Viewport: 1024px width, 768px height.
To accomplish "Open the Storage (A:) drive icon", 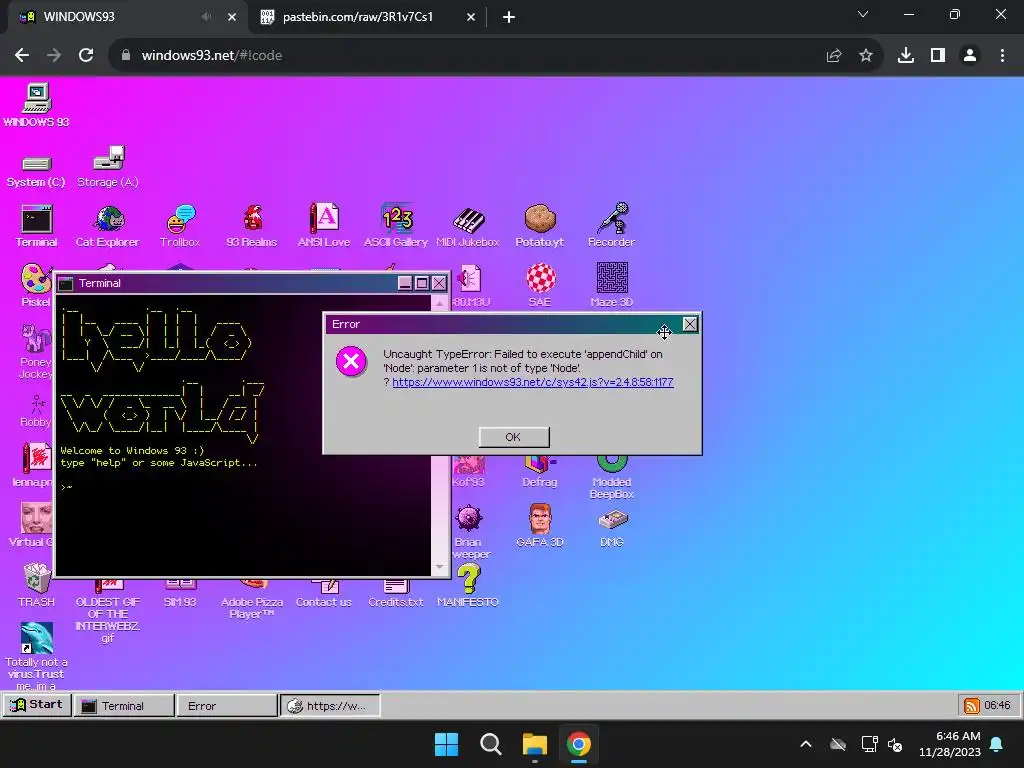I will 108,167.
